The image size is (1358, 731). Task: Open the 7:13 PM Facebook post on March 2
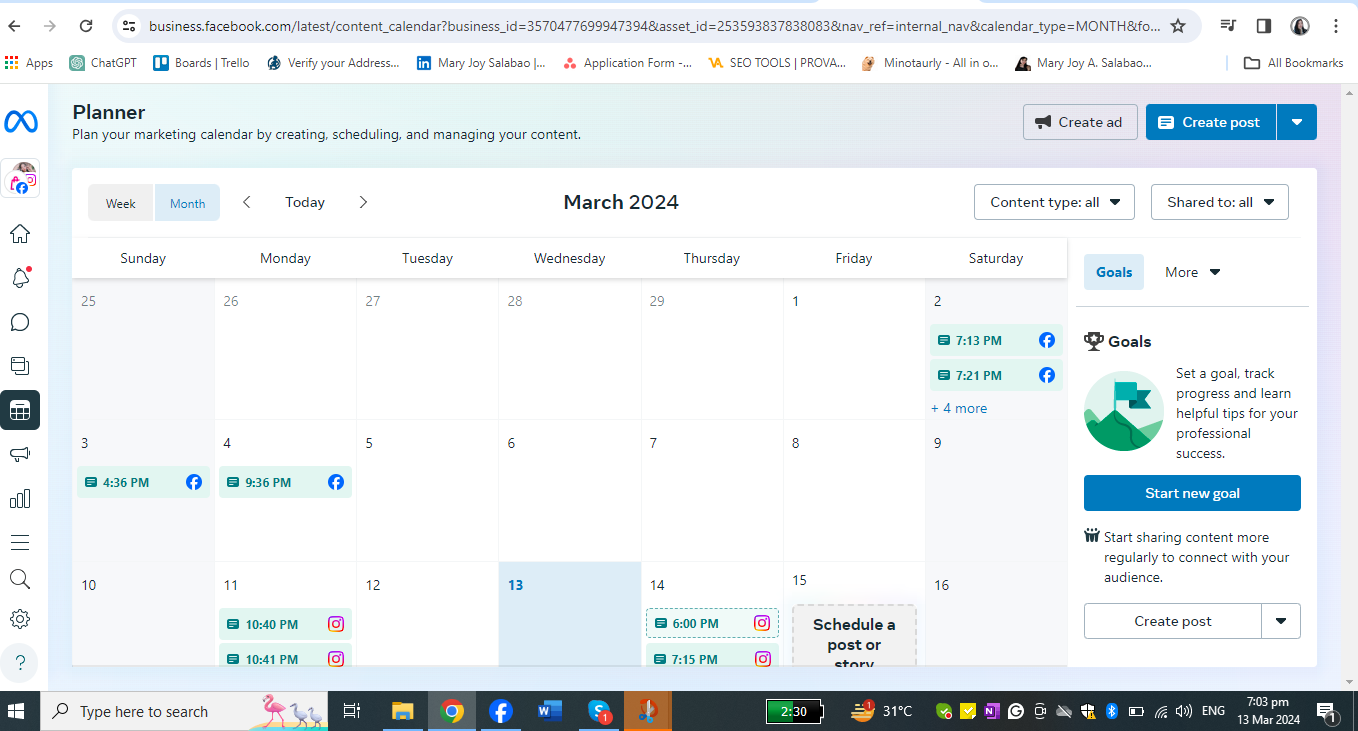[996, 340]
